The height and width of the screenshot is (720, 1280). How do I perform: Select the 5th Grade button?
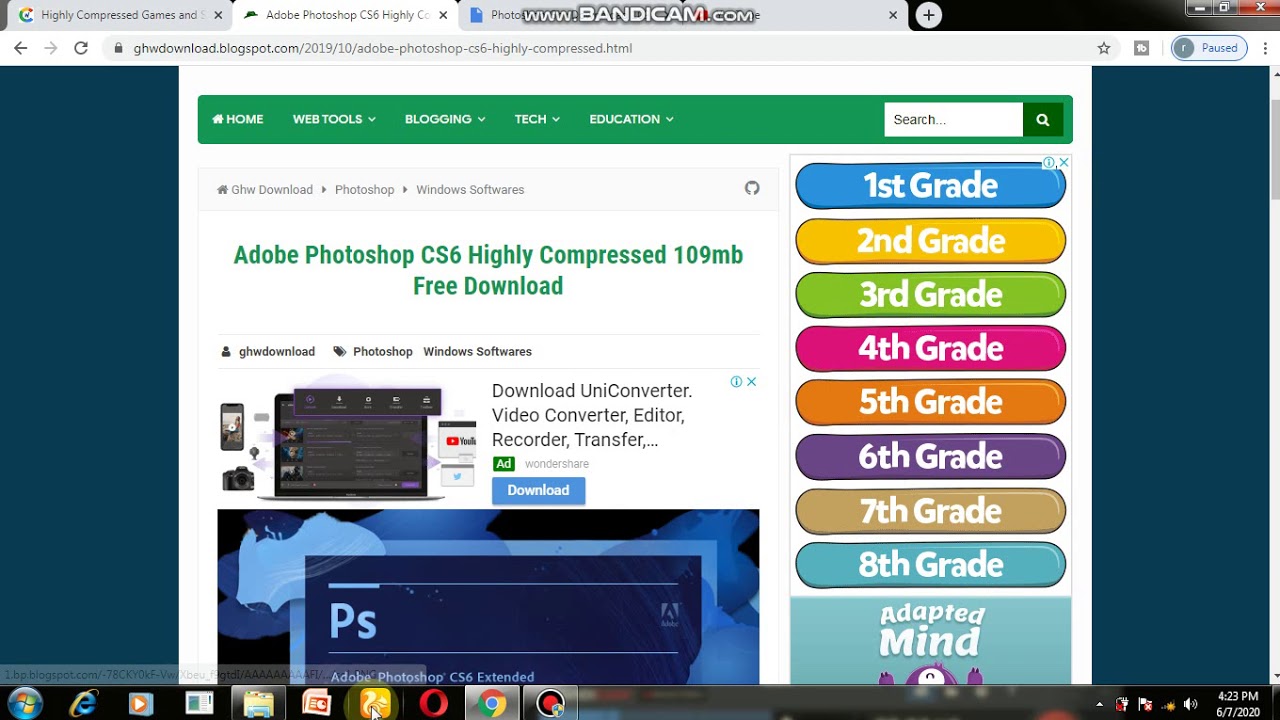(930, 402)
